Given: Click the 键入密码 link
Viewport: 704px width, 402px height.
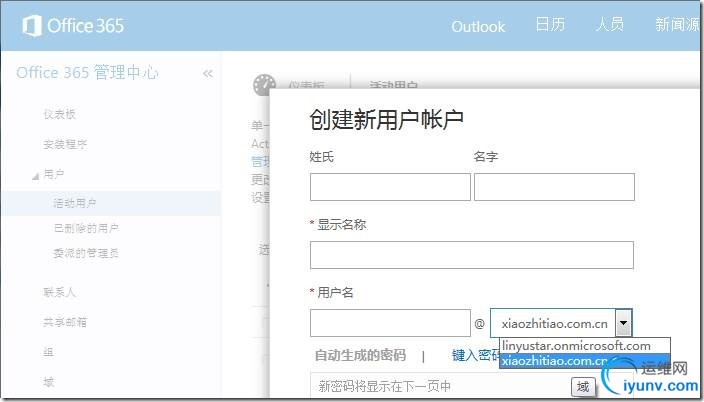Looking at the screenshot, I should [x=475, y=355].
